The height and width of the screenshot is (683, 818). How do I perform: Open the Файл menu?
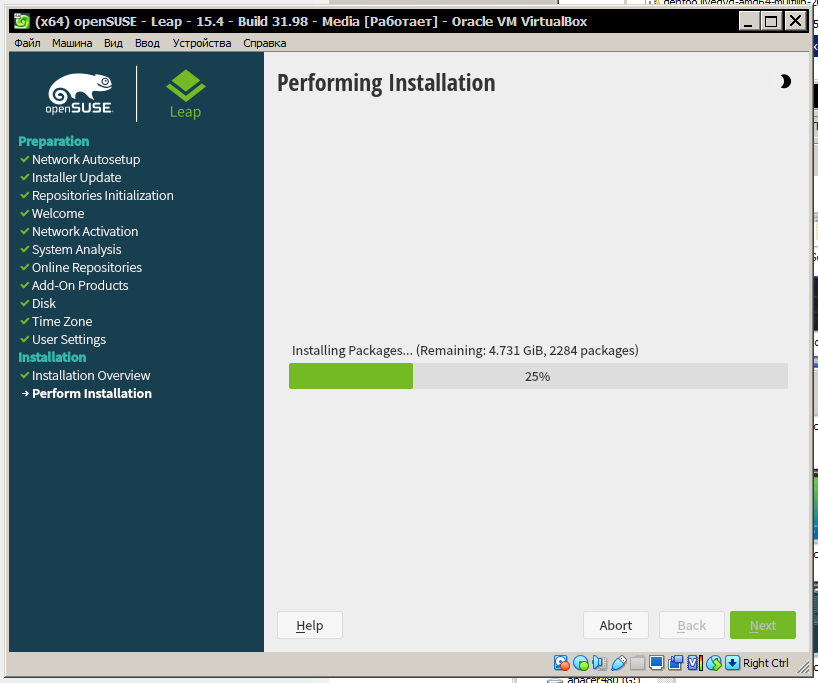[27, 43]
